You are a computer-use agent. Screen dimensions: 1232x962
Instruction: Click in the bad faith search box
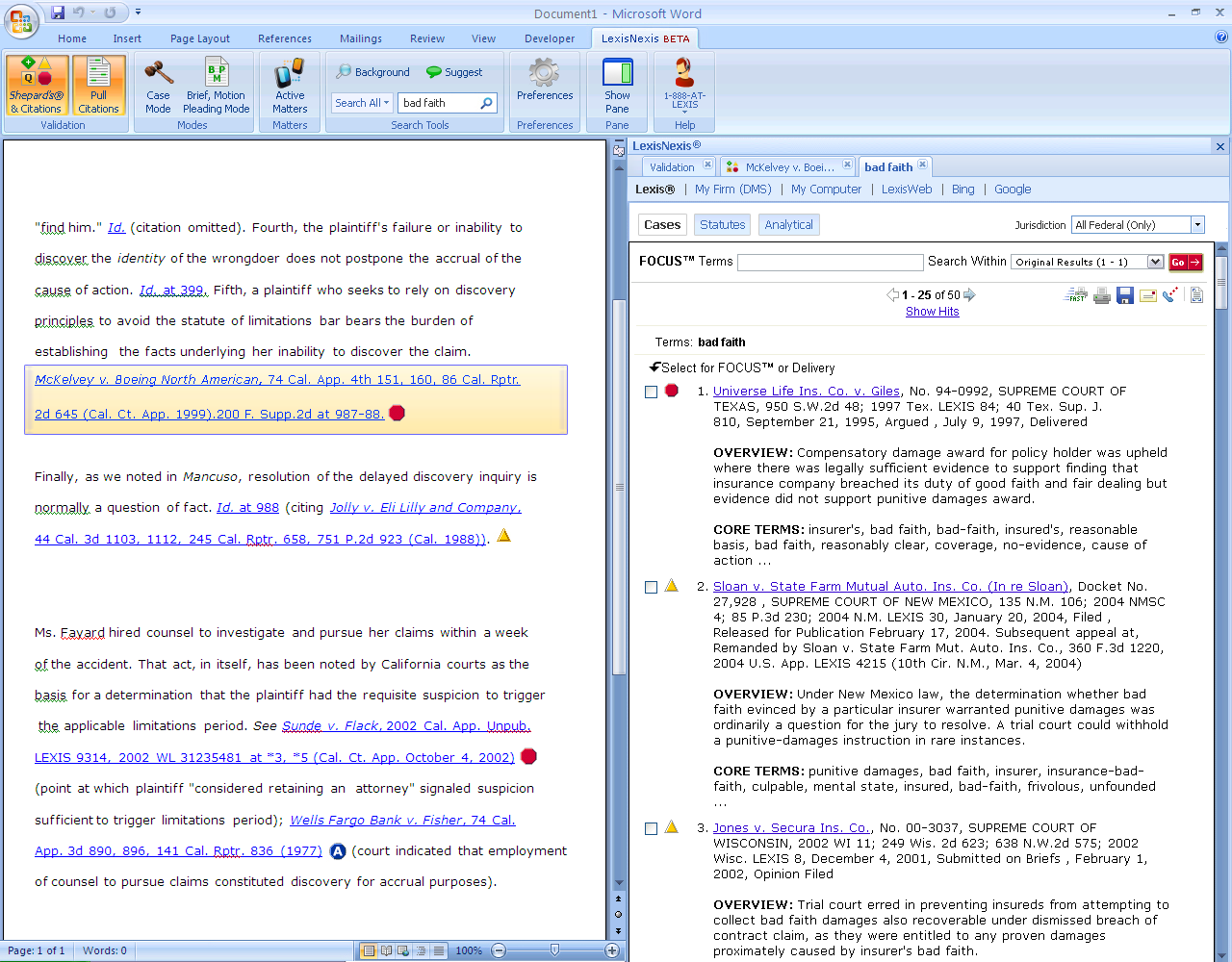click(438, 103)
